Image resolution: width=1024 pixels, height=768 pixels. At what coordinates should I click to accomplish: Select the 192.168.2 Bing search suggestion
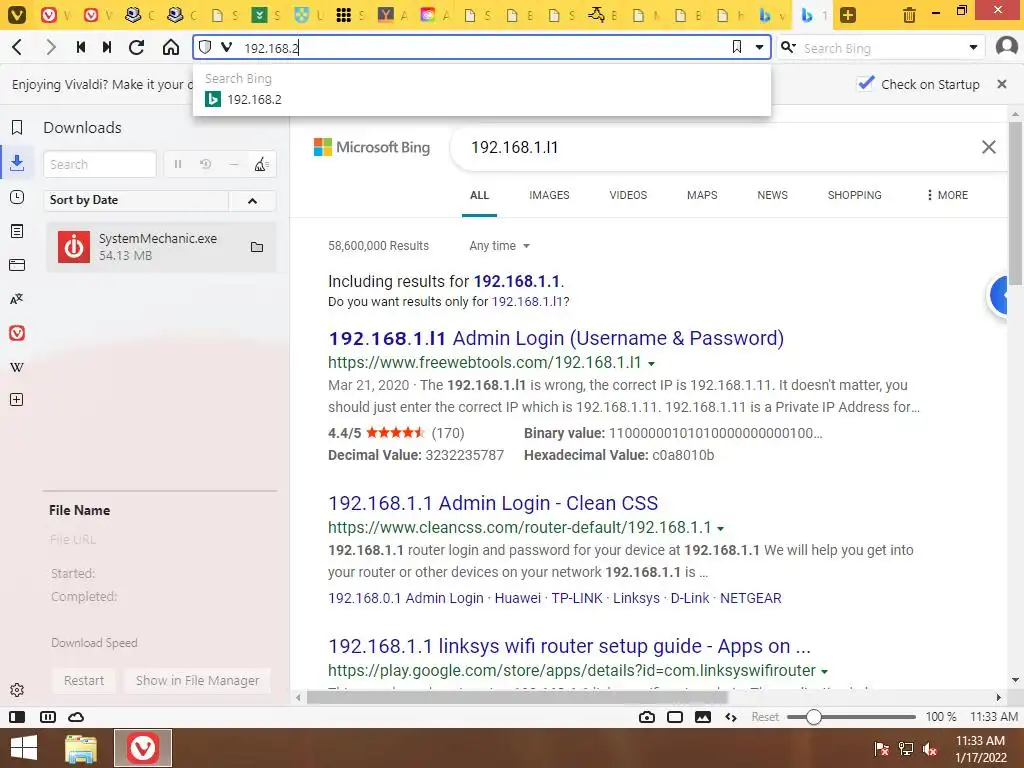[x=482, y=99]
